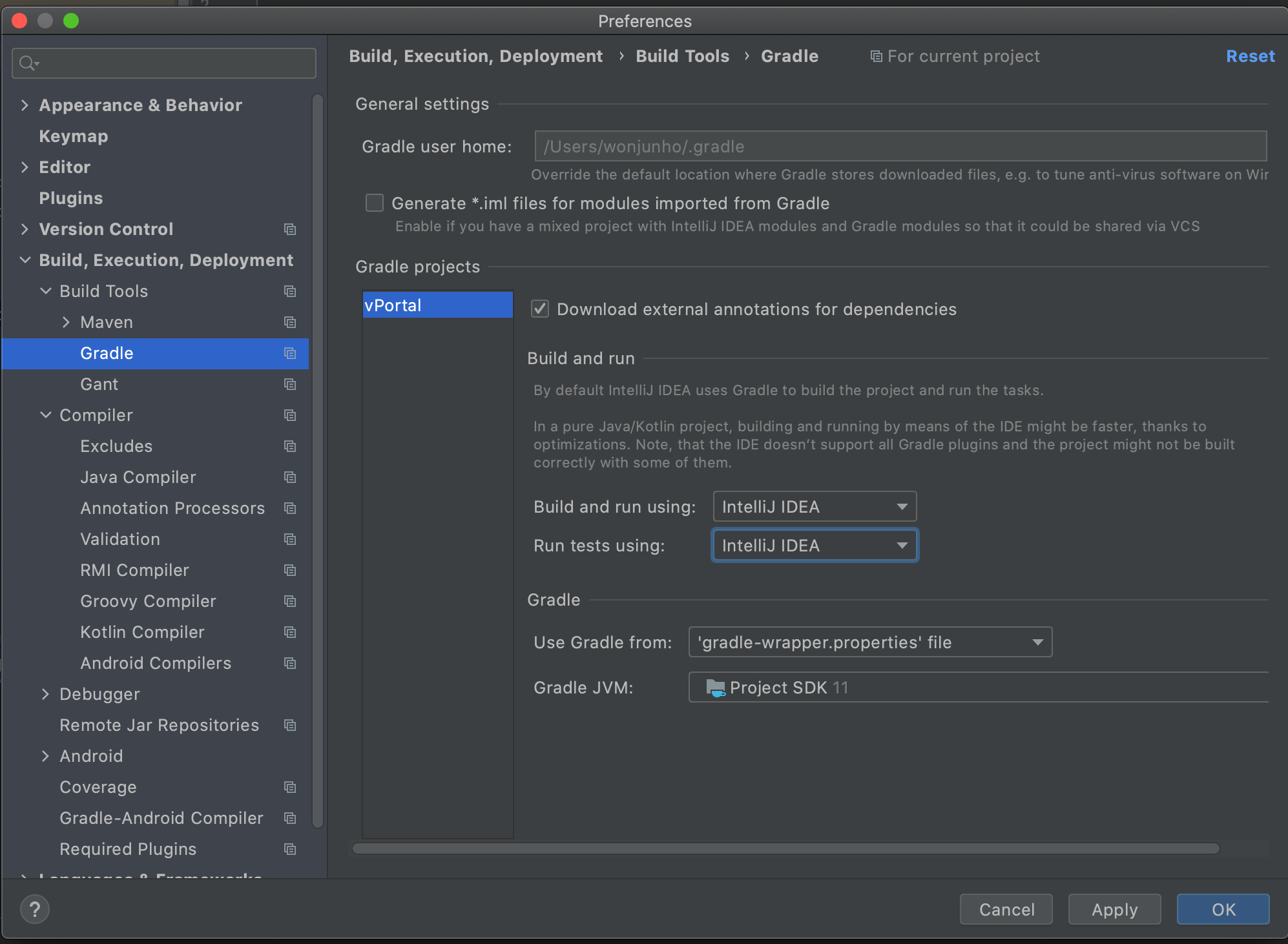Click the help question mark icon
Image resolution: width=1288 pixels, height=944 pixels.
pyautogui.click(x=35, y=909)
